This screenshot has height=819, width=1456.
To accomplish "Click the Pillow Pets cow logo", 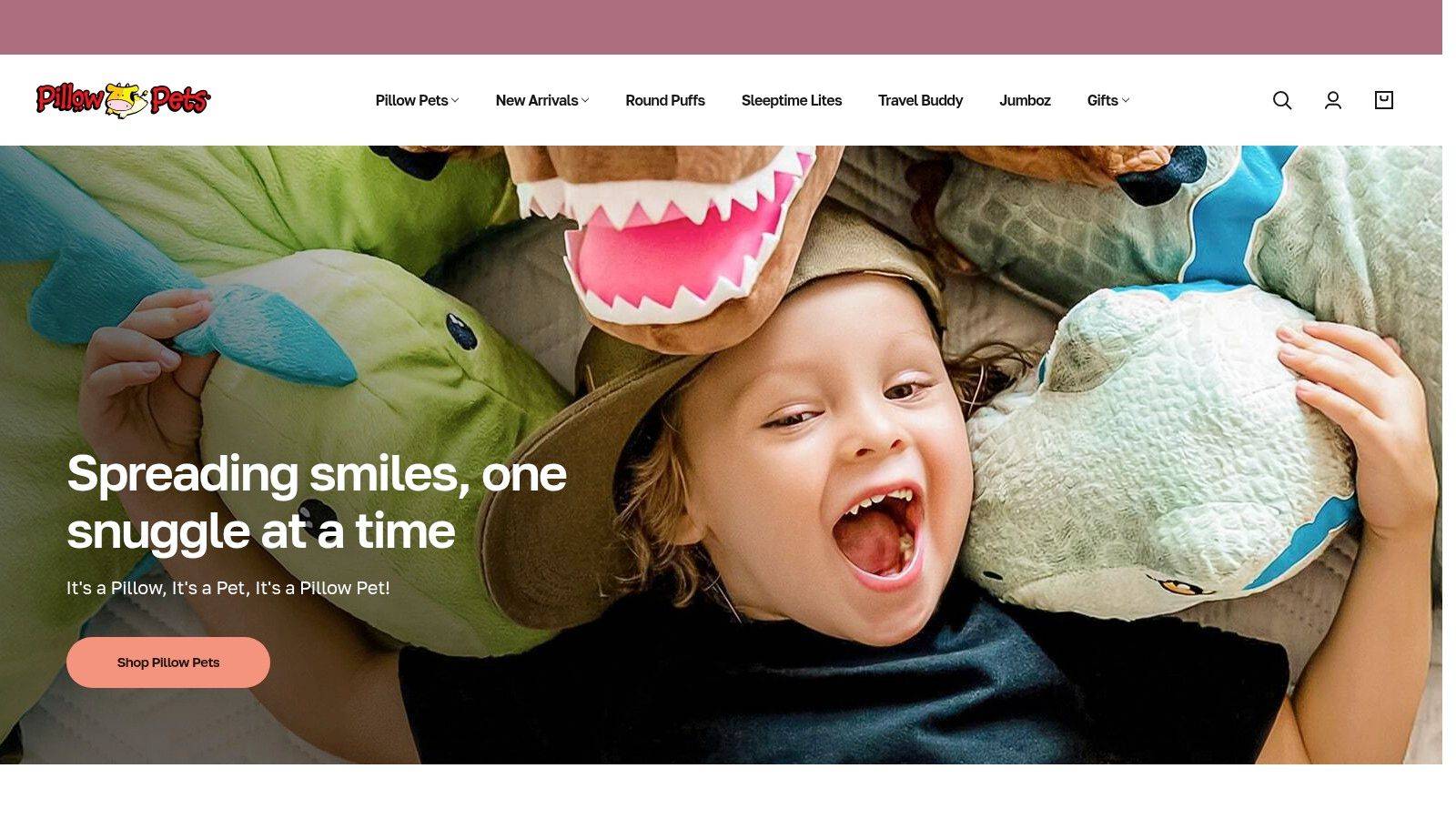I will 123,99.
